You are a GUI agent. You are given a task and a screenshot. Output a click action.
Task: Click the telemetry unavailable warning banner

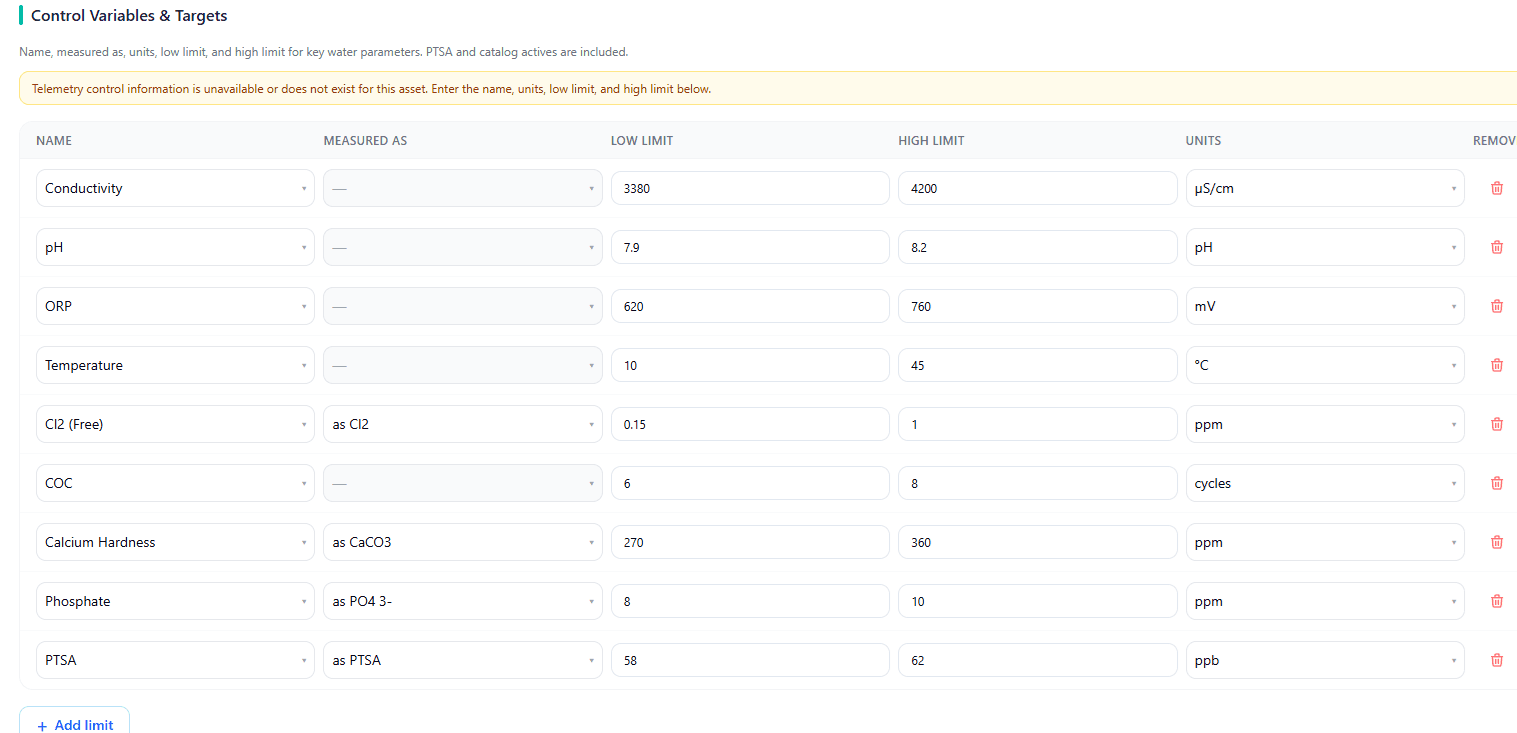pyautogui.click(x=768, y=89)
